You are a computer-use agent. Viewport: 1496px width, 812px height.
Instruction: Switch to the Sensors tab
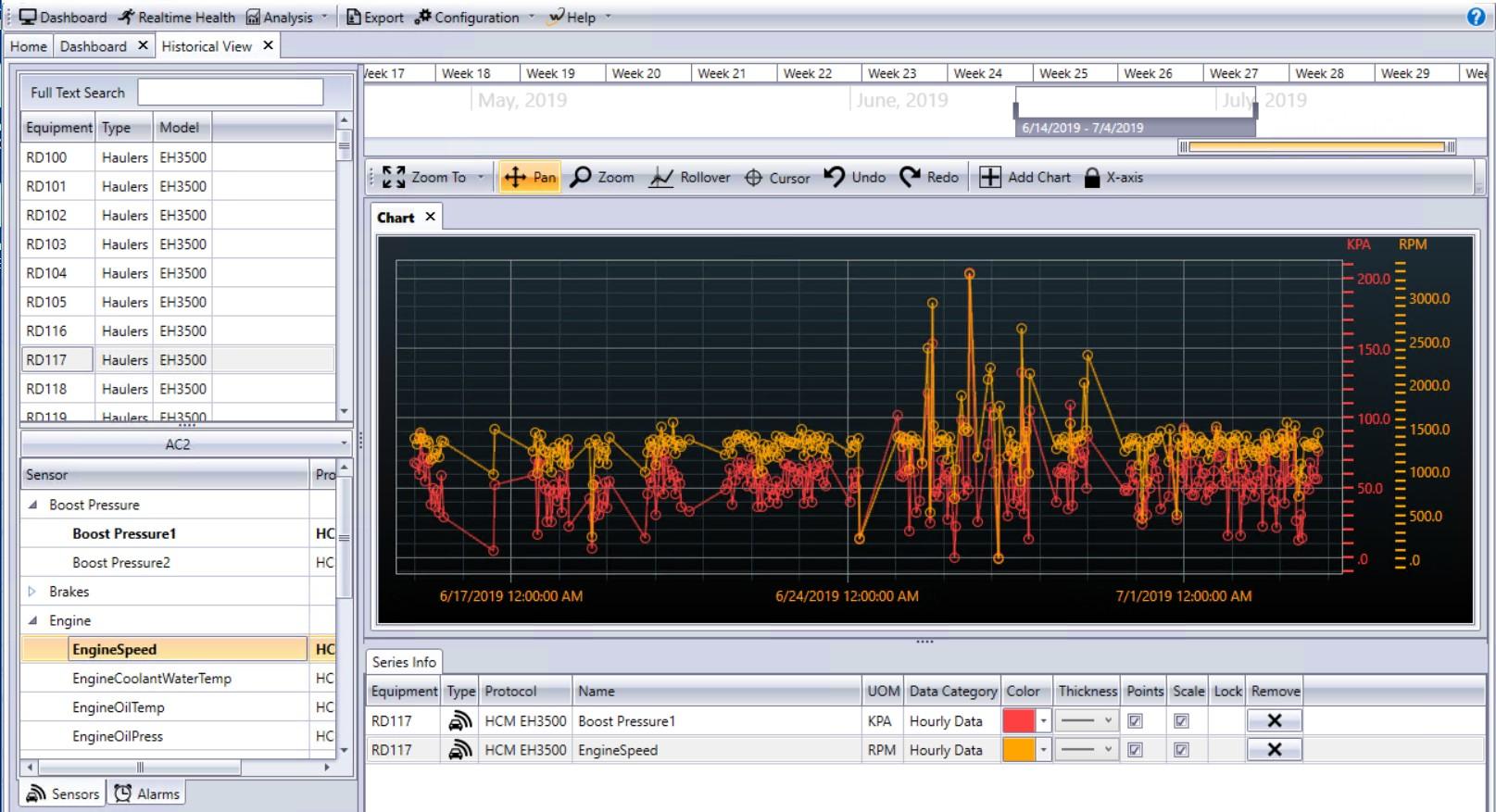(62, 793)
